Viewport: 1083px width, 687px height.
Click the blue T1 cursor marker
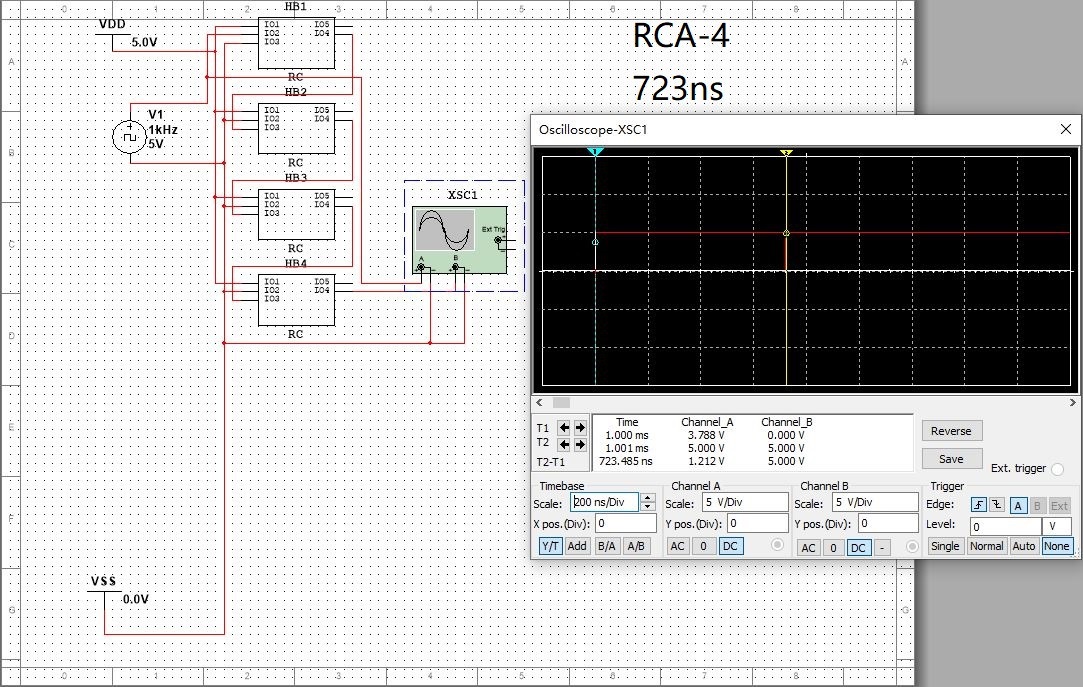tap(595, 151)
